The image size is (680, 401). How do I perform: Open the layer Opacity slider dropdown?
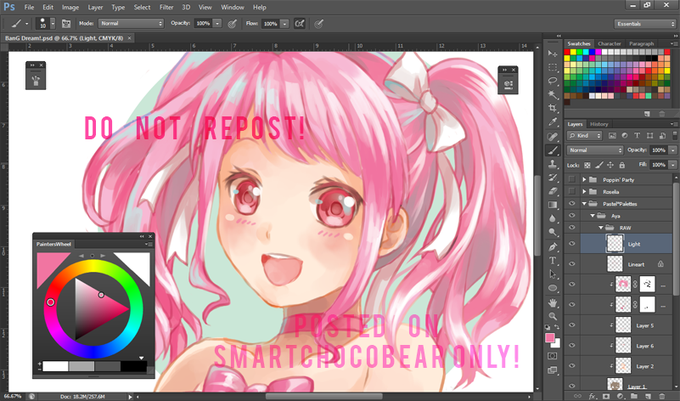pyautogui.click(x=673, y=150)
